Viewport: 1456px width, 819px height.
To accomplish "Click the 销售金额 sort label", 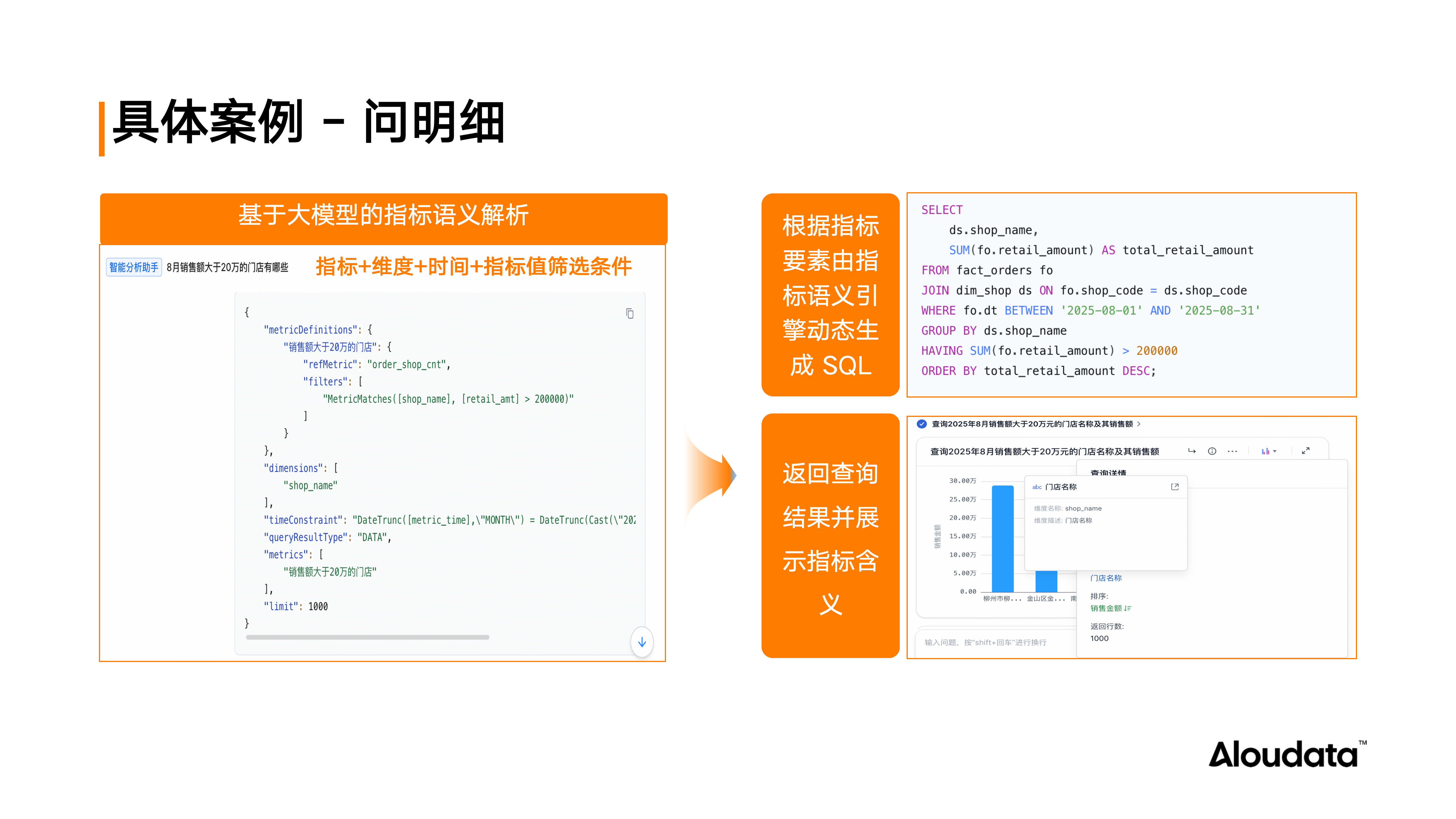I will click(1106, 608).
